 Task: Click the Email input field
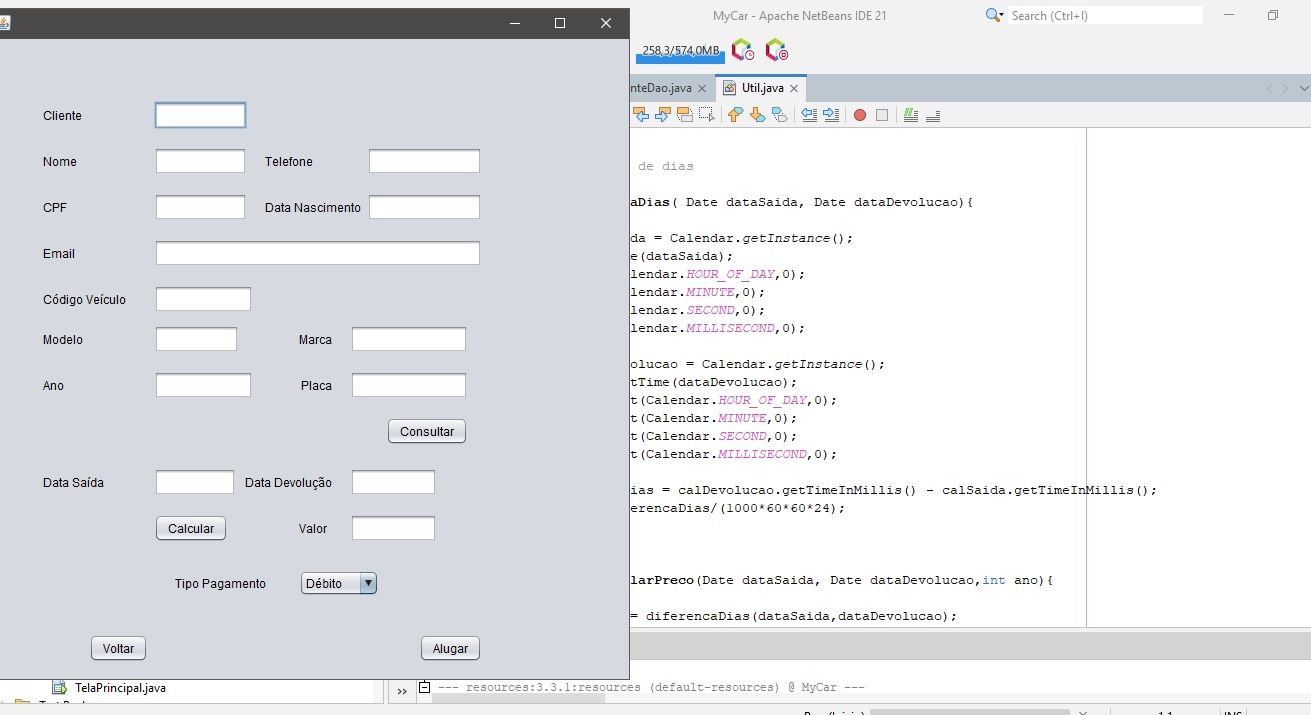coord(318,253)
